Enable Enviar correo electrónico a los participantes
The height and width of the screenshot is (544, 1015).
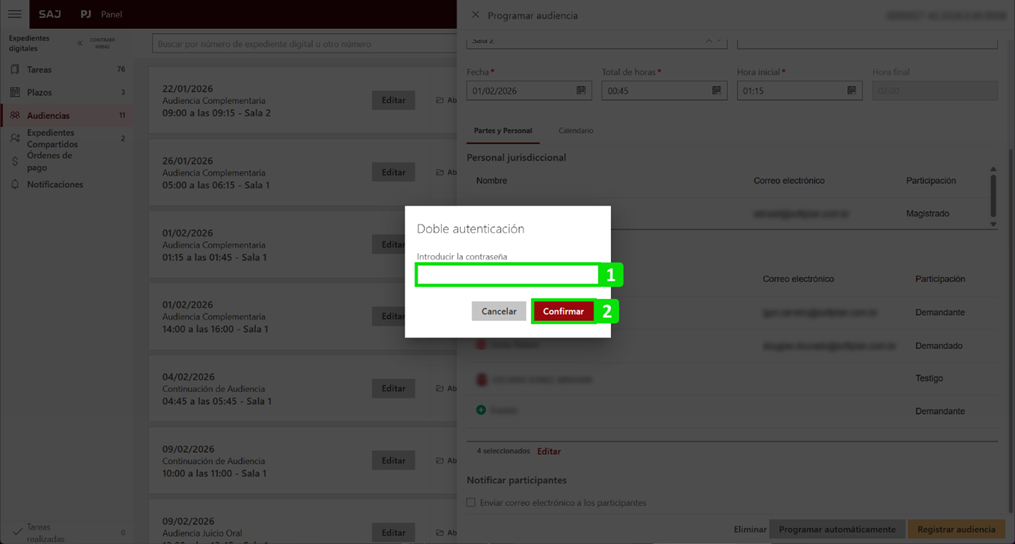coord(471,503)
